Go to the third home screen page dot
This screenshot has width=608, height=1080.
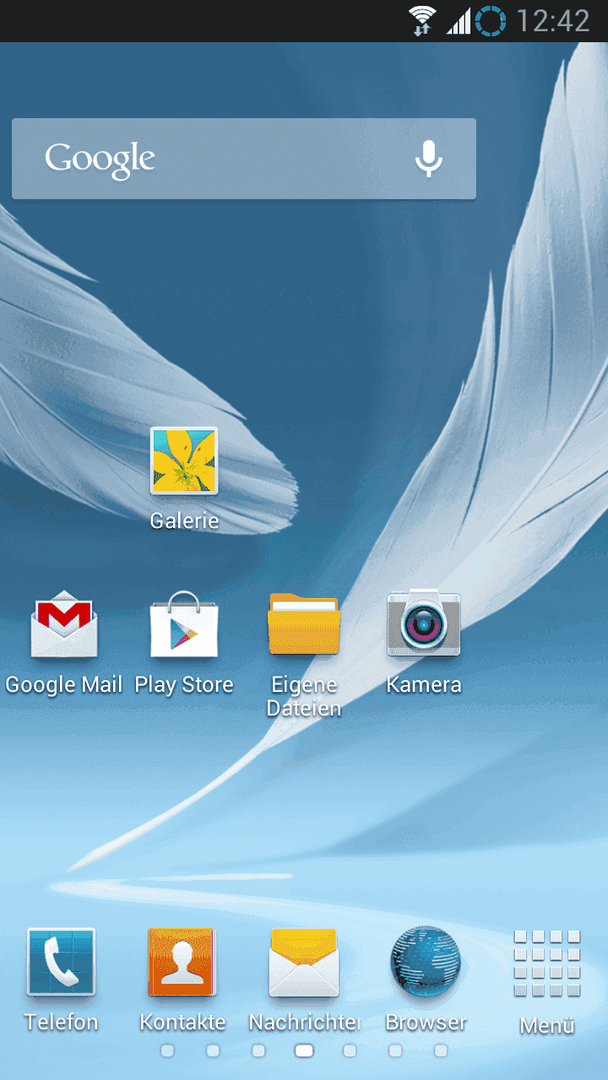(258, 1050)
